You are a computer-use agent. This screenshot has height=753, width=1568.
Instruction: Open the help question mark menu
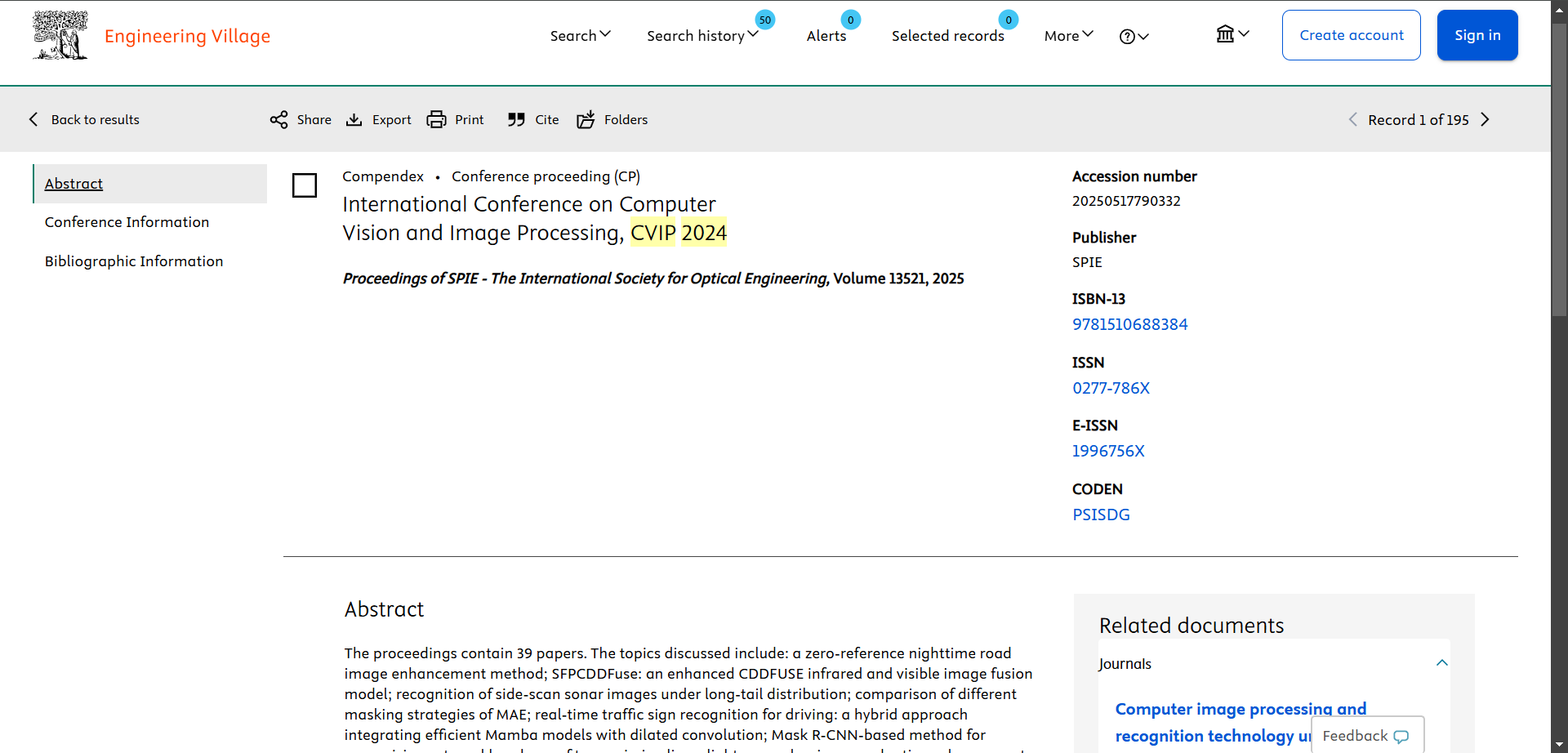(x=1134, y=37)
